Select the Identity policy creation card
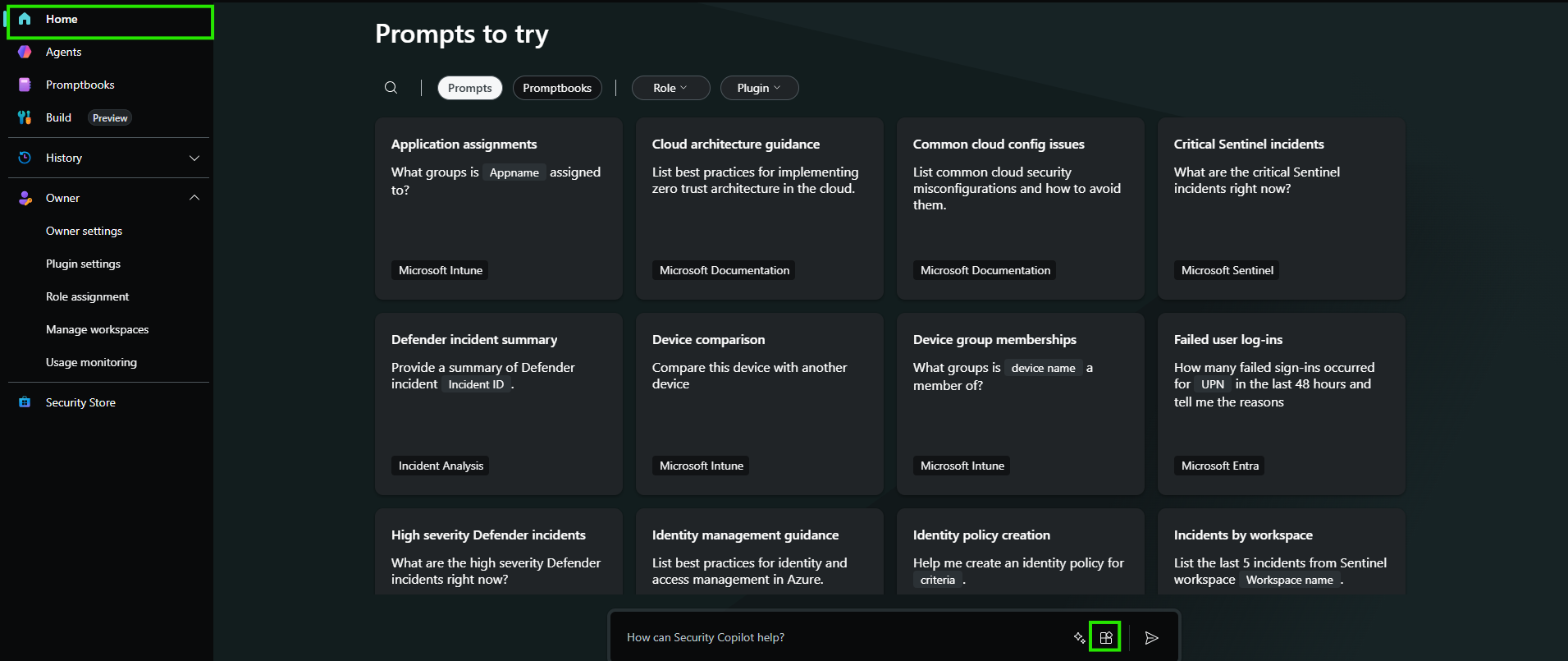The height and width of the screenshot is (661, 1568). click(1021, 552)
